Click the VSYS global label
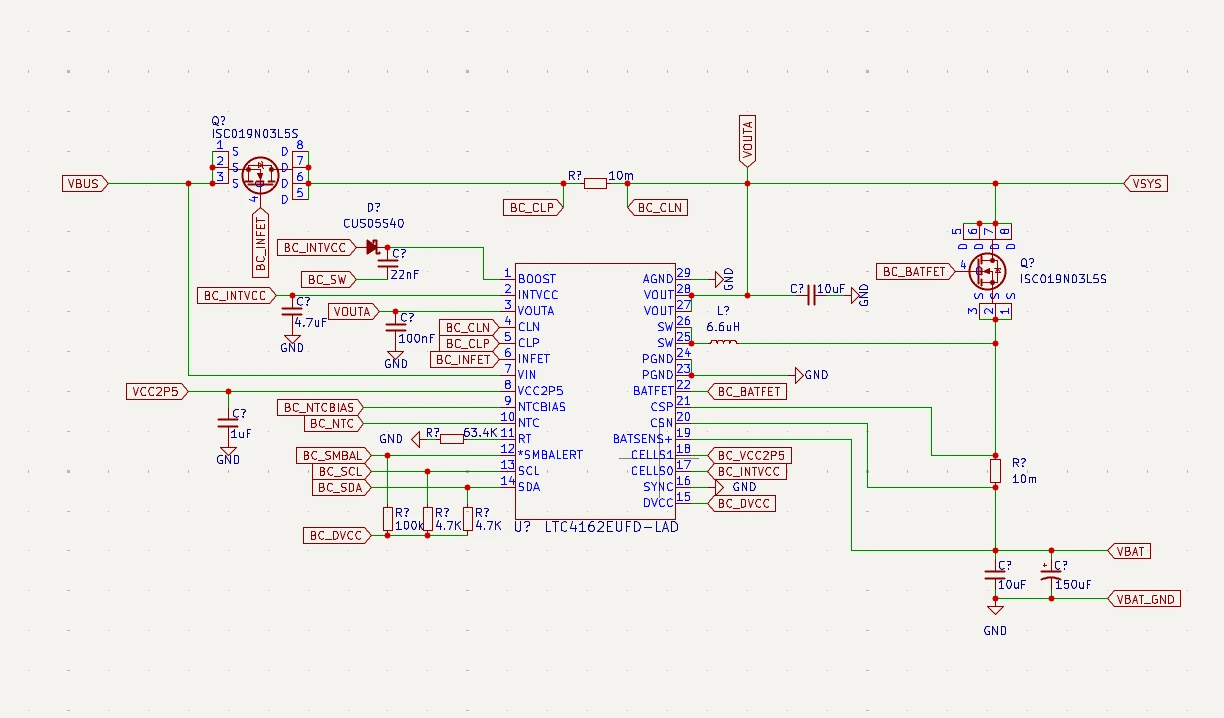The height and width of the screenshot is (718, 1224). (x=1143, y=183)
